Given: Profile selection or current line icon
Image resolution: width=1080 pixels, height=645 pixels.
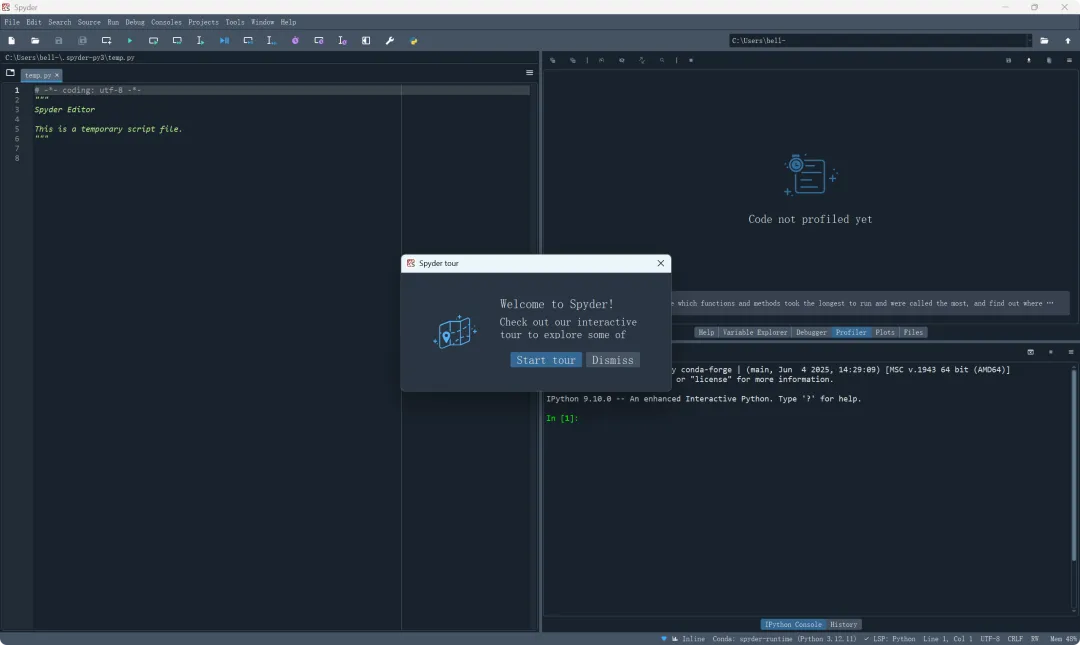Looking at the screenshot, I should (342, 41).
